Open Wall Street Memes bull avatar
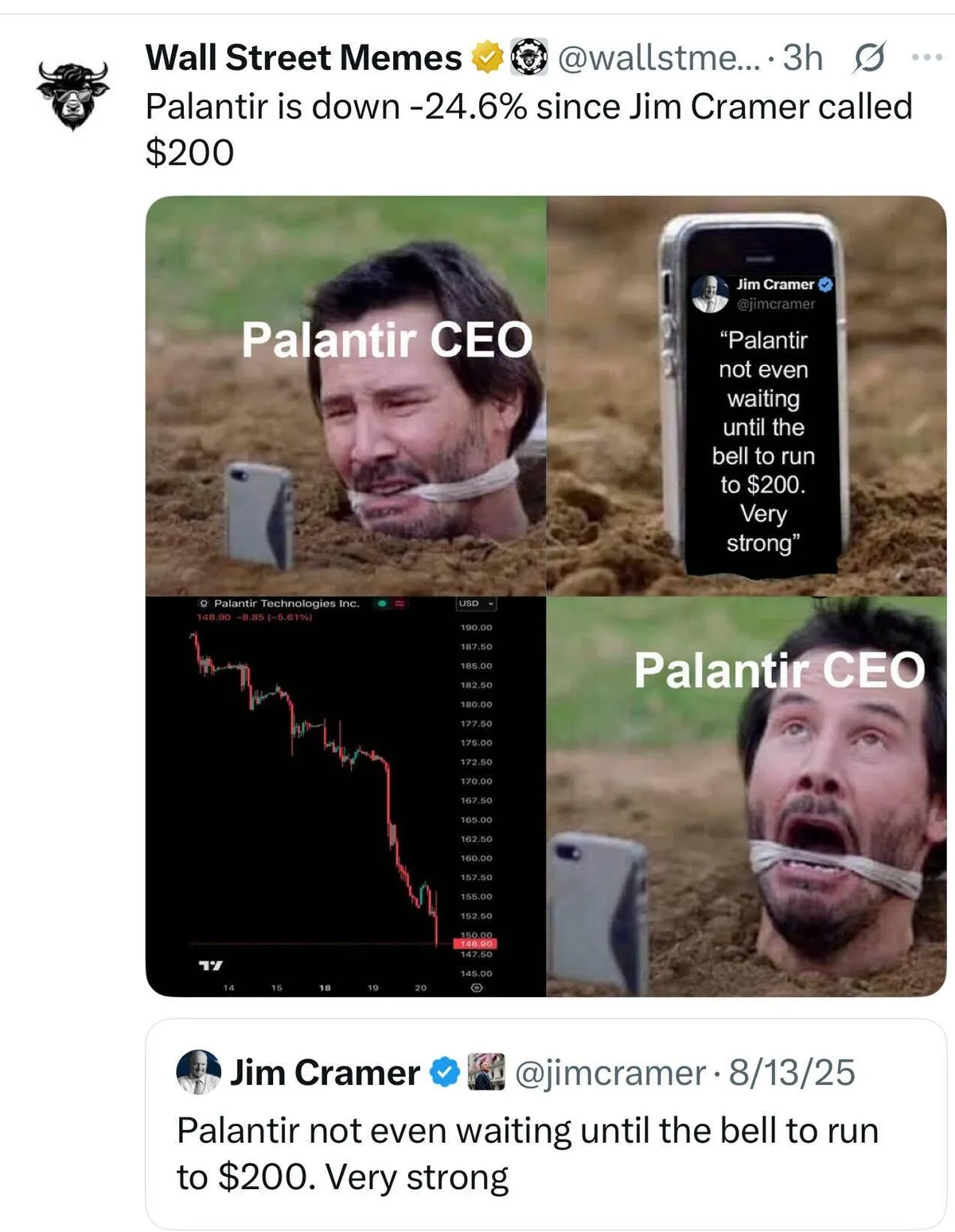The width and height of the screenshot is (955, 1232). coord(72,96)
